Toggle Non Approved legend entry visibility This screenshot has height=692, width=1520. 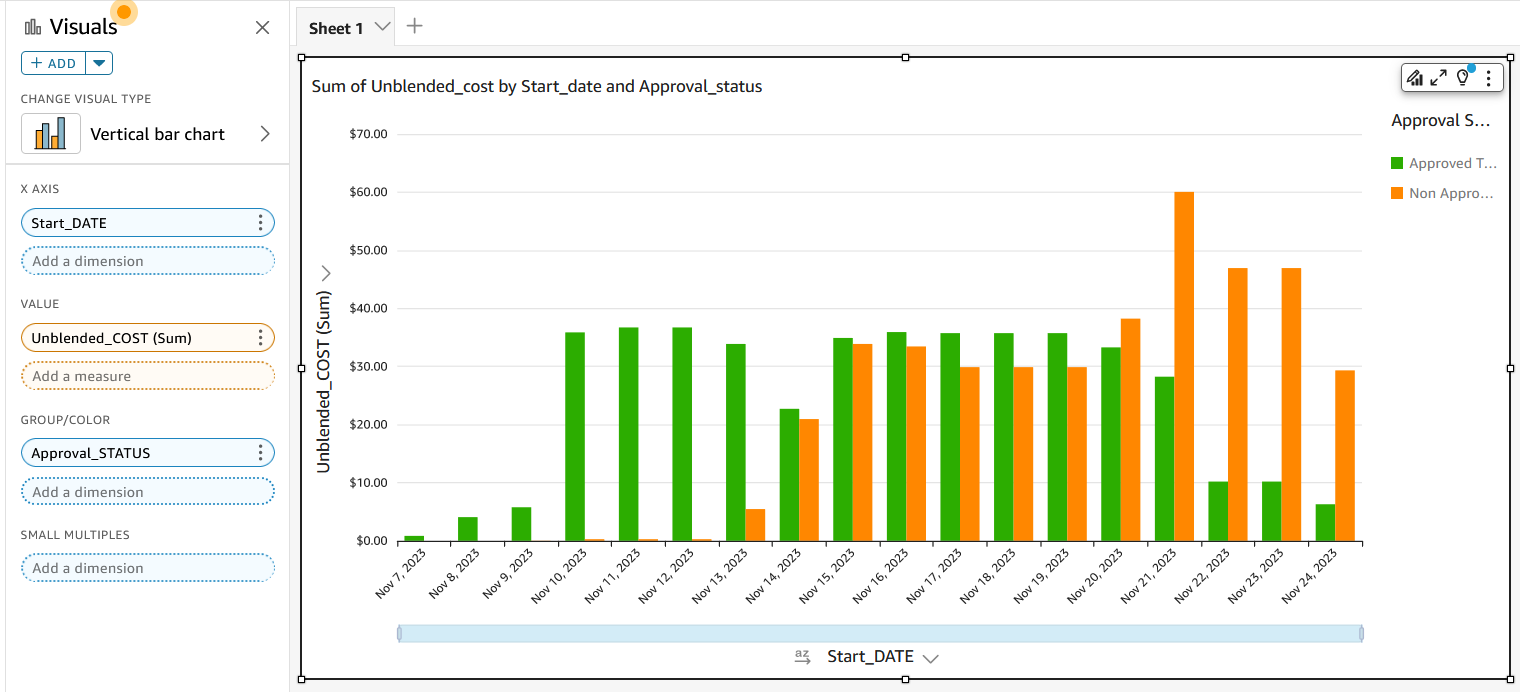pyautogui.click(x=1449, y=193)
